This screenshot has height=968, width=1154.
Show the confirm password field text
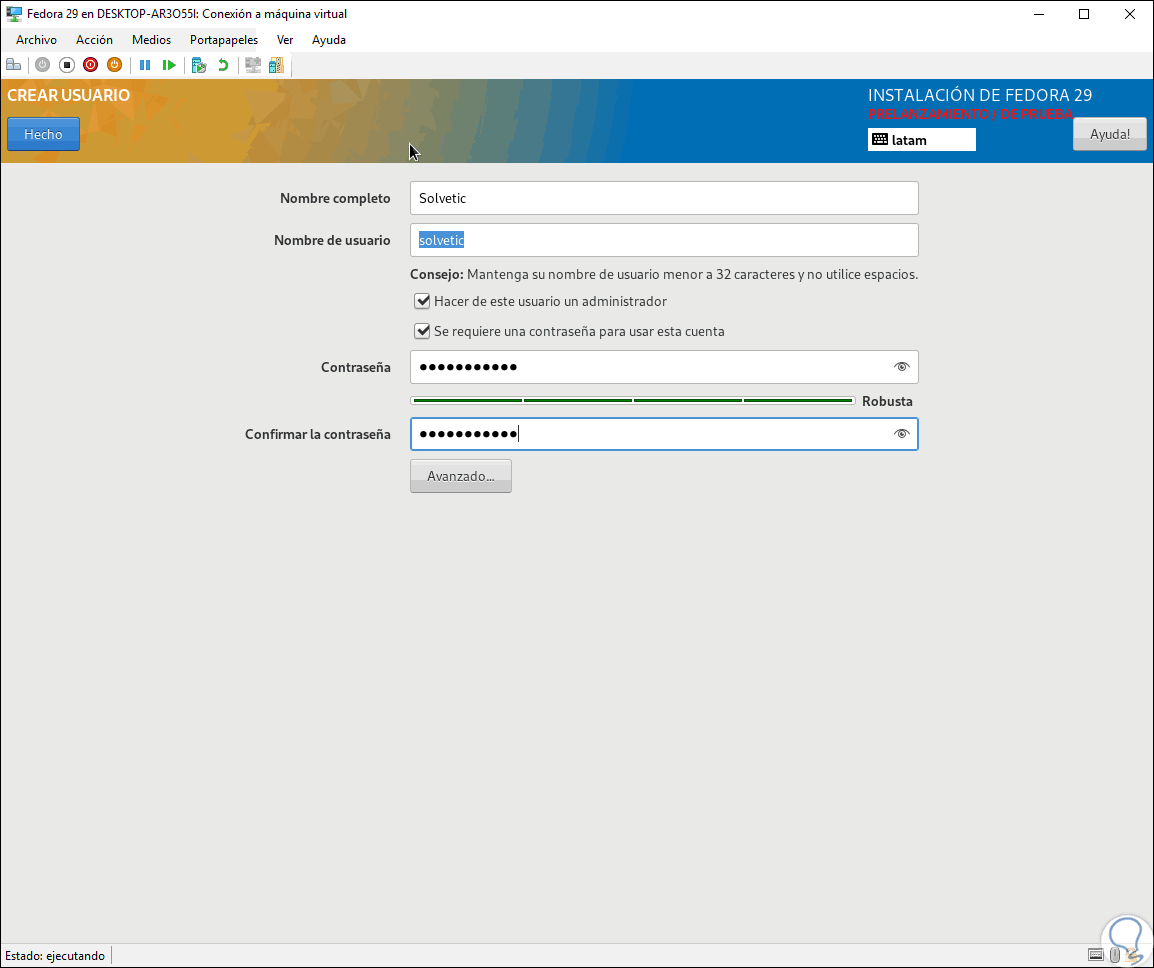[x=902, y=434]
